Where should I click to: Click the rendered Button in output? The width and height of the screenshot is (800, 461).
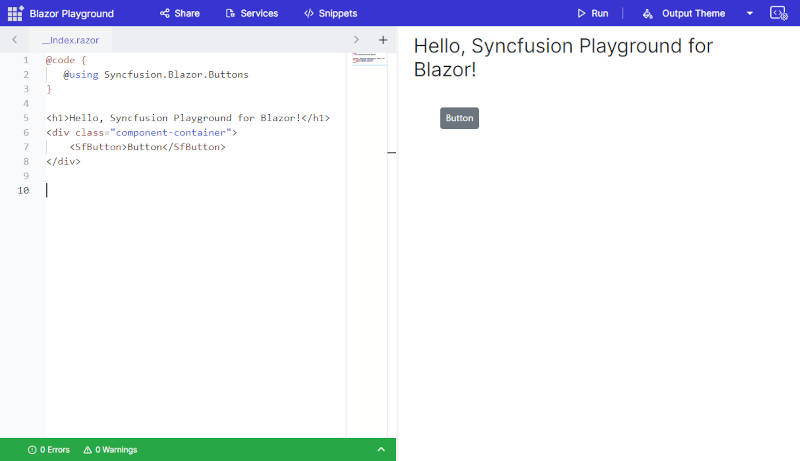click(x=459, y=118)
